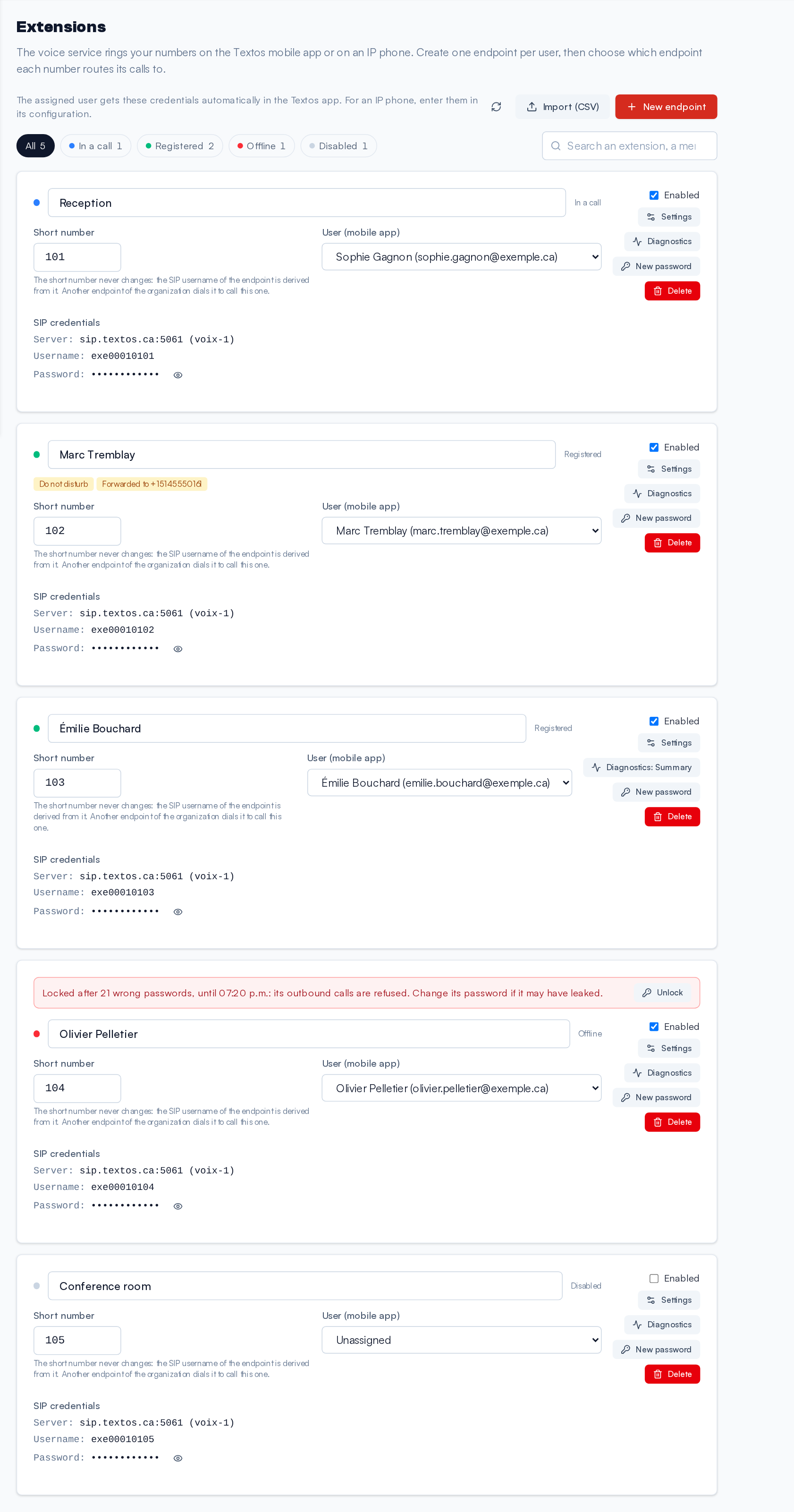Open user dropdown showing Sophie Gagnon
The image size is (794, 1512).
[461, 257]
